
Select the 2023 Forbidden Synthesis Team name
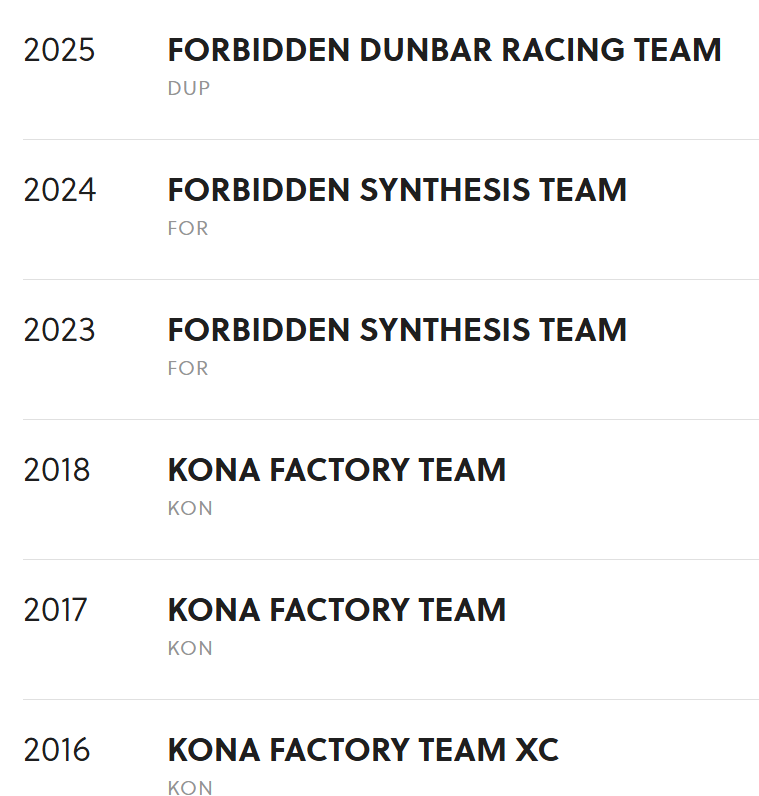(397, 330)
